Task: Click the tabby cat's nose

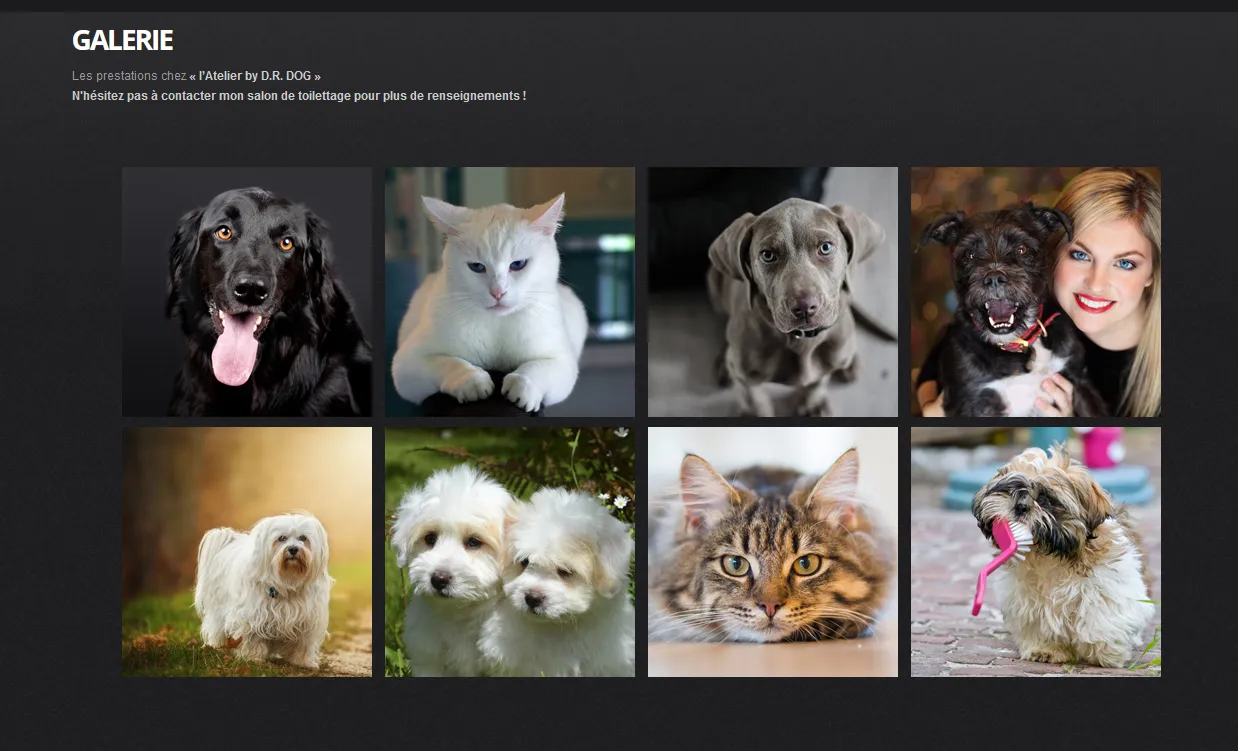Action: pyautogui.click(x=769, y=607)
